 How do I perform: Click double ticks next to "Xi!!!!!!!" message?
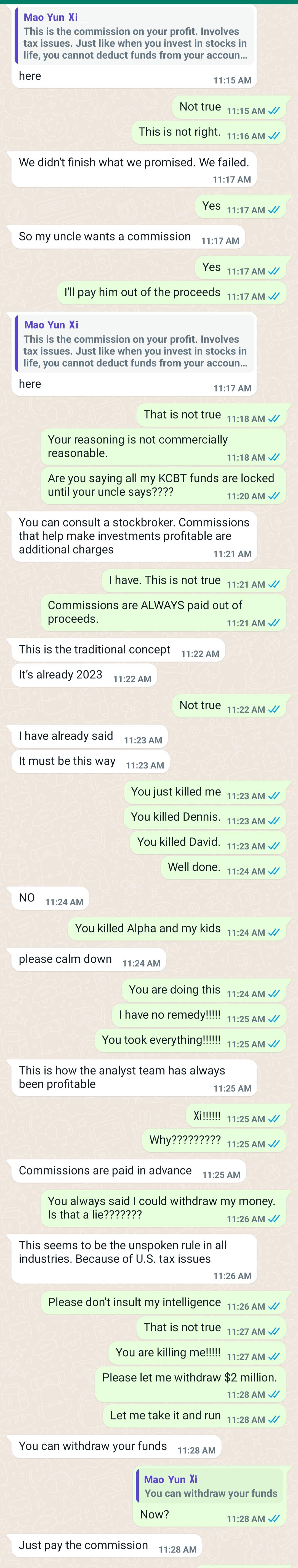point(274,1119)
